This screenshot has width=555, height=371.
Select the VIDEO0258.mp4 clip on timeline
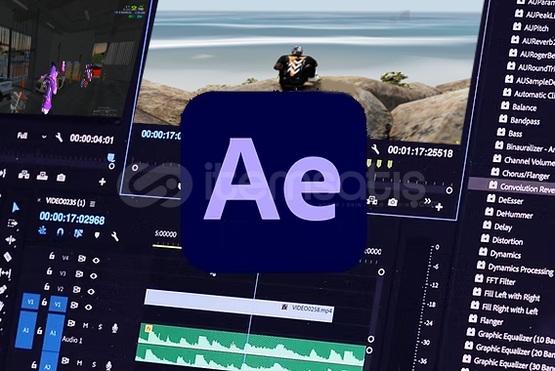tap(239, 306)
